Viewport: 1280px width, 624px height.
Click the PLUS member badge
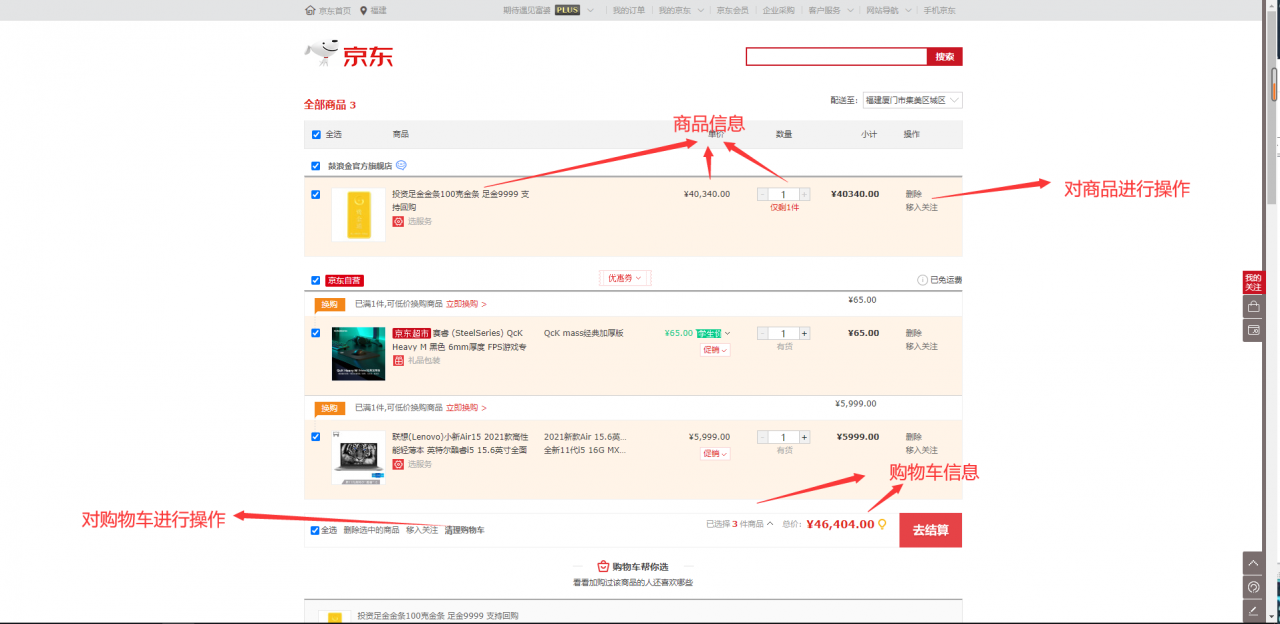click(x=567, y=10)
